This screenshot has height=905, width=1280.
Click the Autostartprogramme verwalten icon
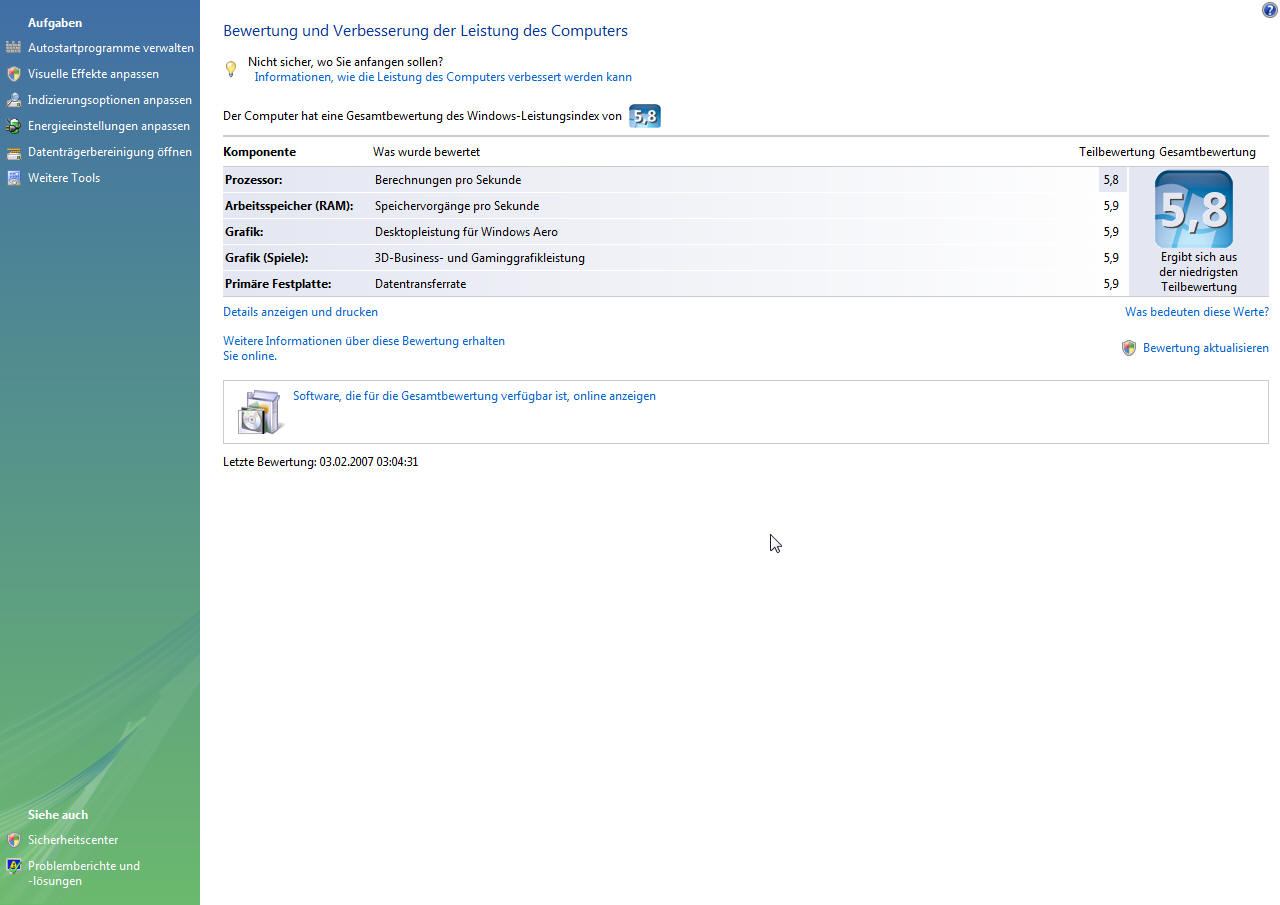tap(13, 48)
